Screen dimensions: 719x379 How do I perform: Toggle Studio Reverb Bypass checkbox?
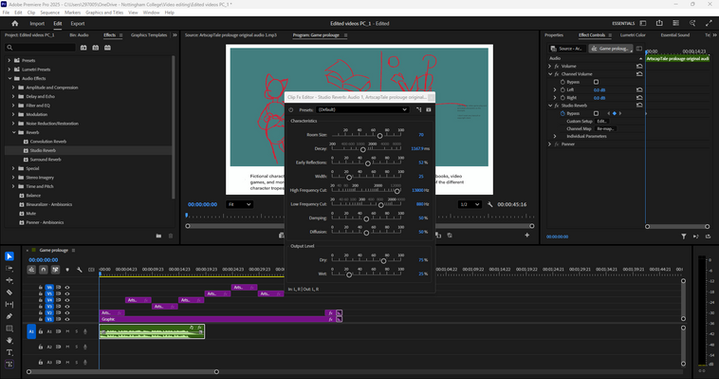pos(596,113)
